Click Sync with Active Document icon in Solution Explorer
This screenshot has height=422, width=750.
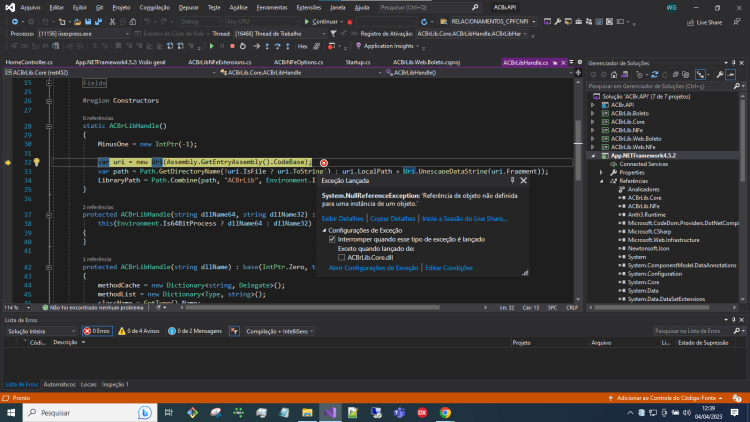pos(655,75)
